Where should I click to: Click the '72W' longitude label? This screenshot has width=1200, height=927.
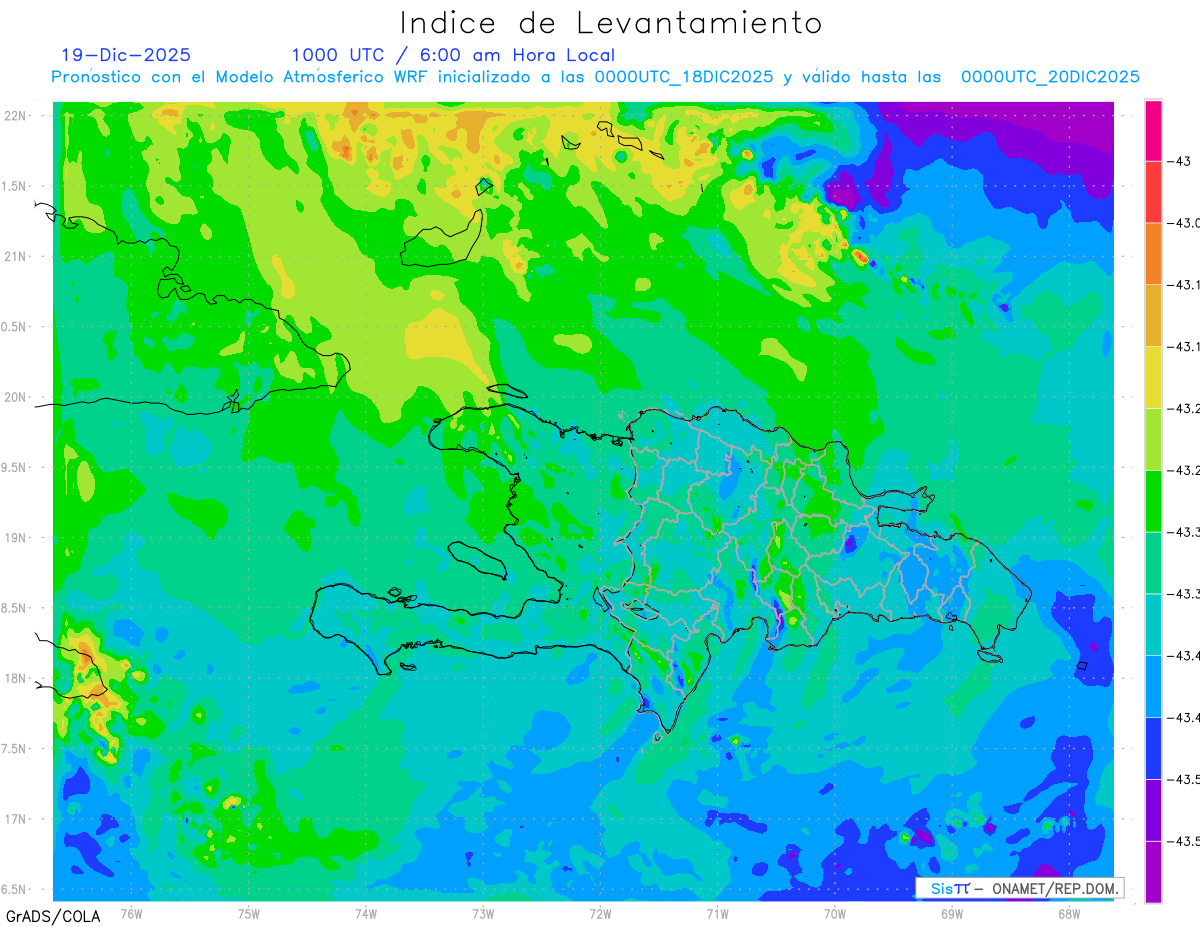tap(600, 913)
